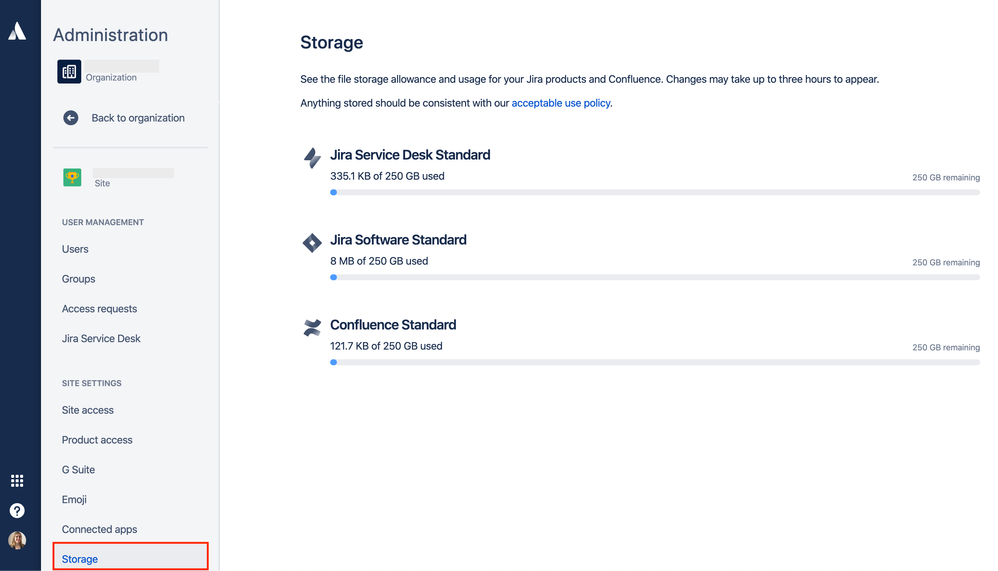Open Connected apps settings
Screen dimensions: 998x571
click(99, 530)
